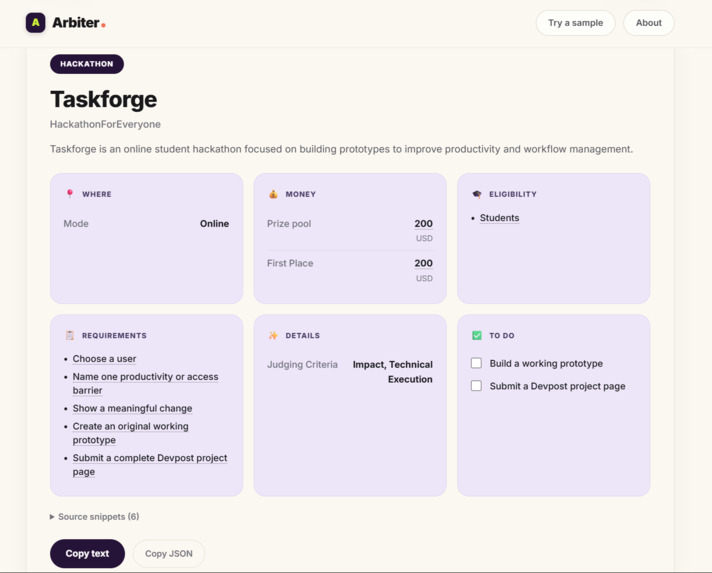Click the DETAILS card heading
712x573 pixels.
click(x=302, y=336)
